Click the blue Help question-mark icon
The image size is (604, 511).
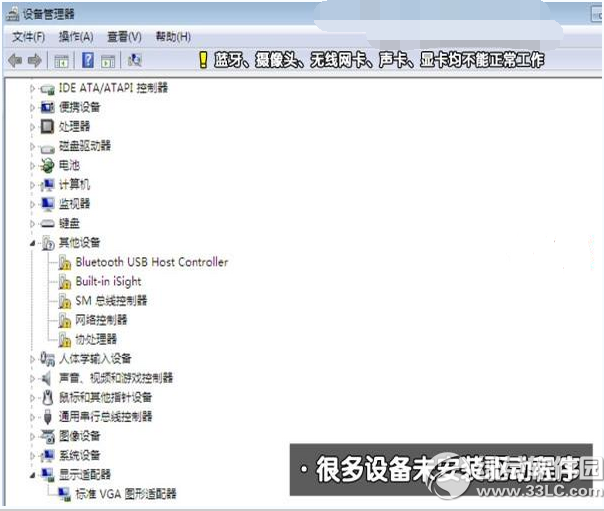[88, 60]
